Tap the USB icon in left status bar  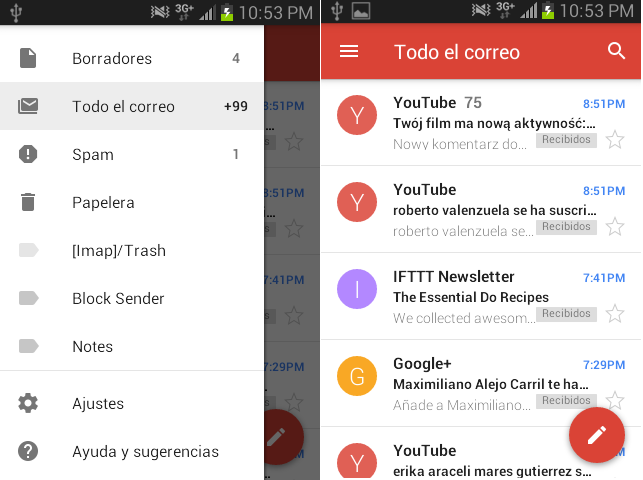click(x=16, y=13)
